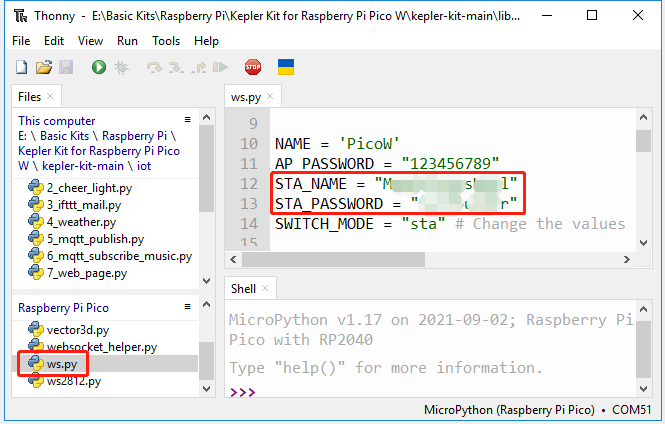Open the Help menu

(x=206, y=41)
